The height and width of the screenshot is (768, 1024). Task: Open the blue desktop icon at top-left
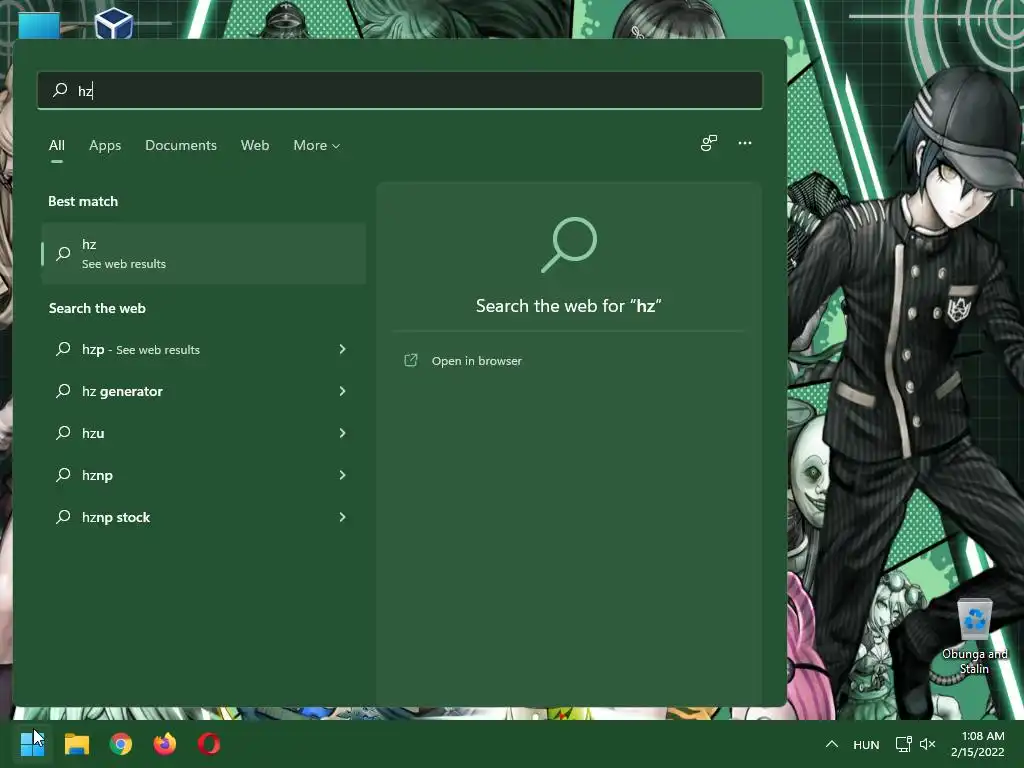pyautogui.click(x=39, y=25)
